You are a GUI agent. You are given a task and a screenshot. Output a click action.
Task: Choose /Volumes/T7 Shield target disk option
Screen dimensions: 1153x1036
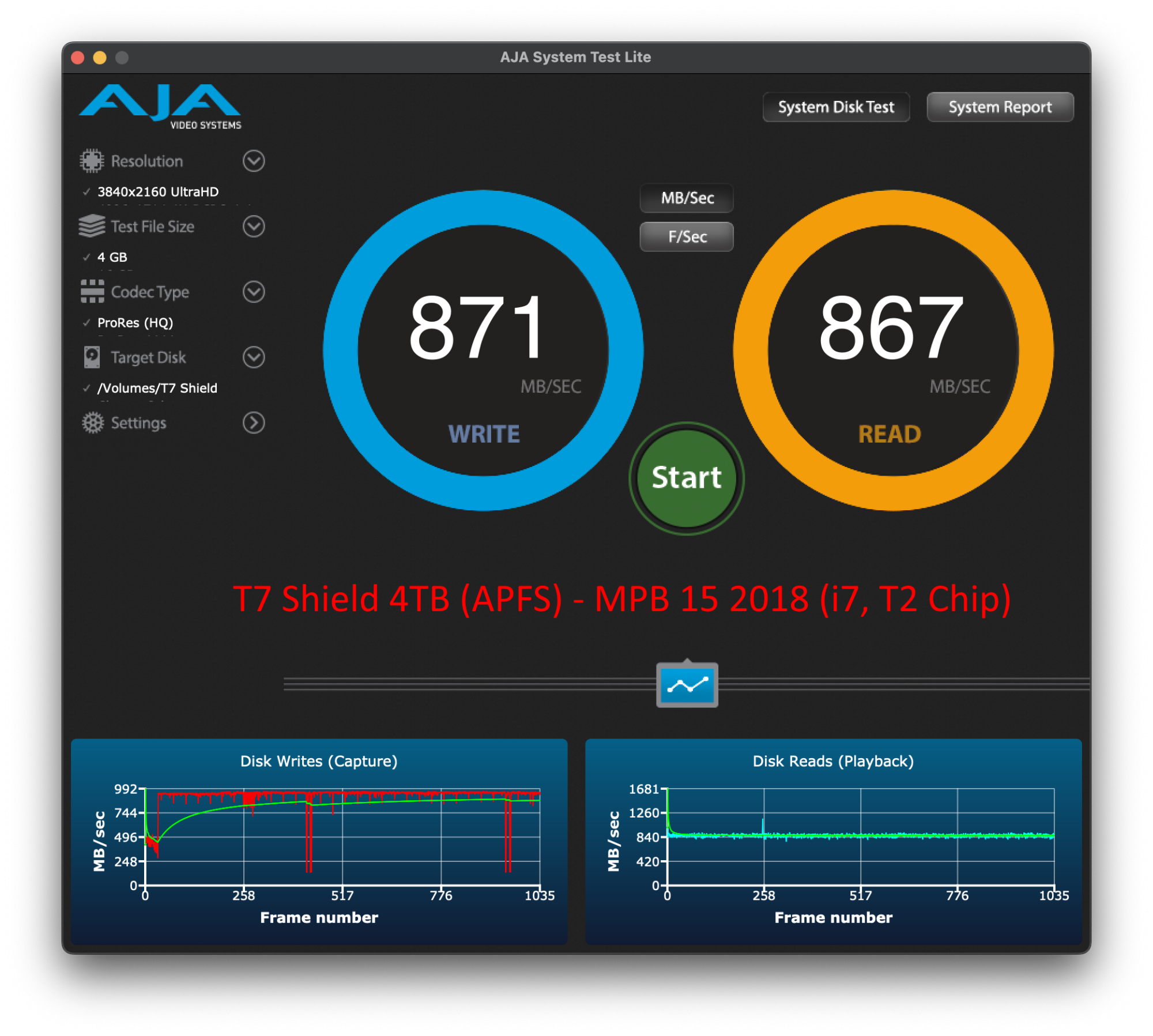(157, 388)
